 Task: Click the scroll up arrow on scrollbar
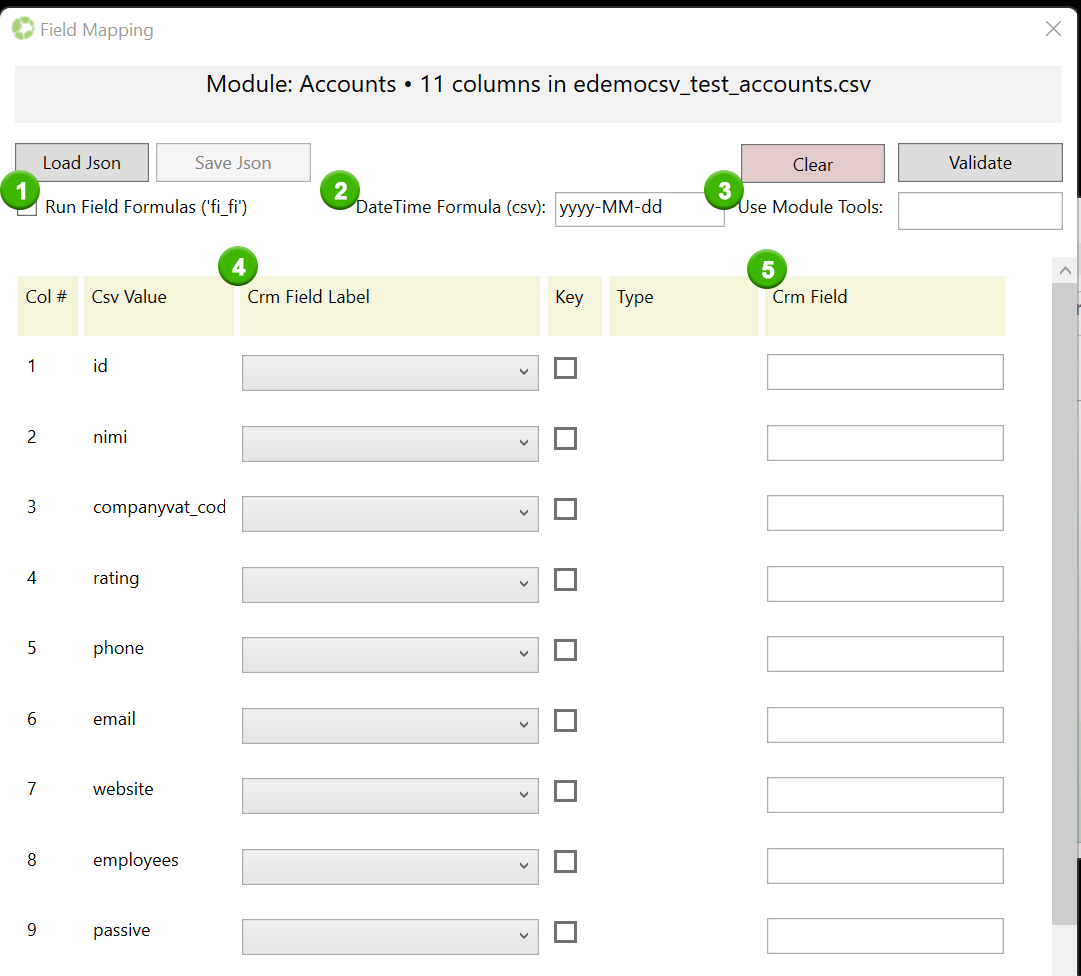coord(1065,271)
